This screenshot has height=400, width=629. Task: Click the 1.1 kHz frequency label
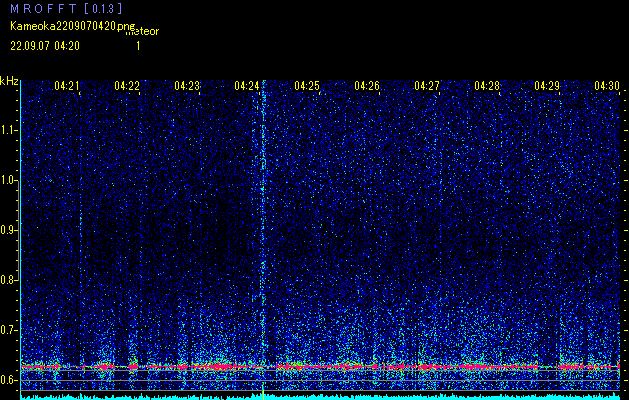(8, 130)
